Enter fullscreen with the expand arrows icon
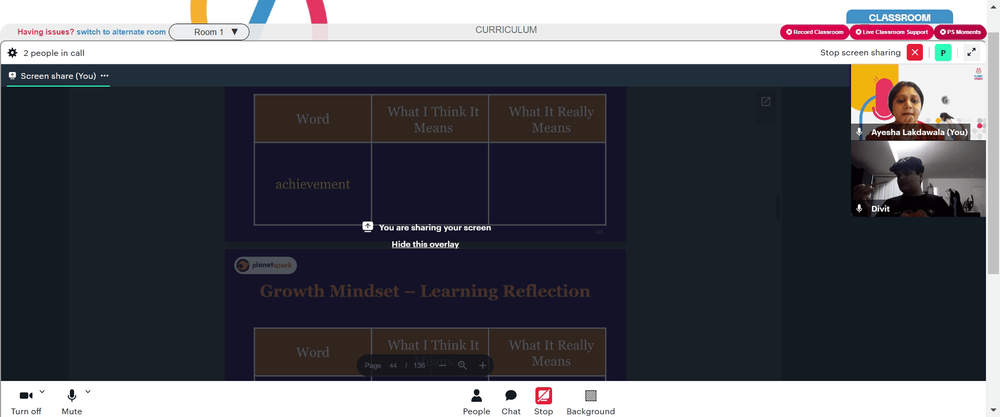1000x417 pixels. (970, 53)
